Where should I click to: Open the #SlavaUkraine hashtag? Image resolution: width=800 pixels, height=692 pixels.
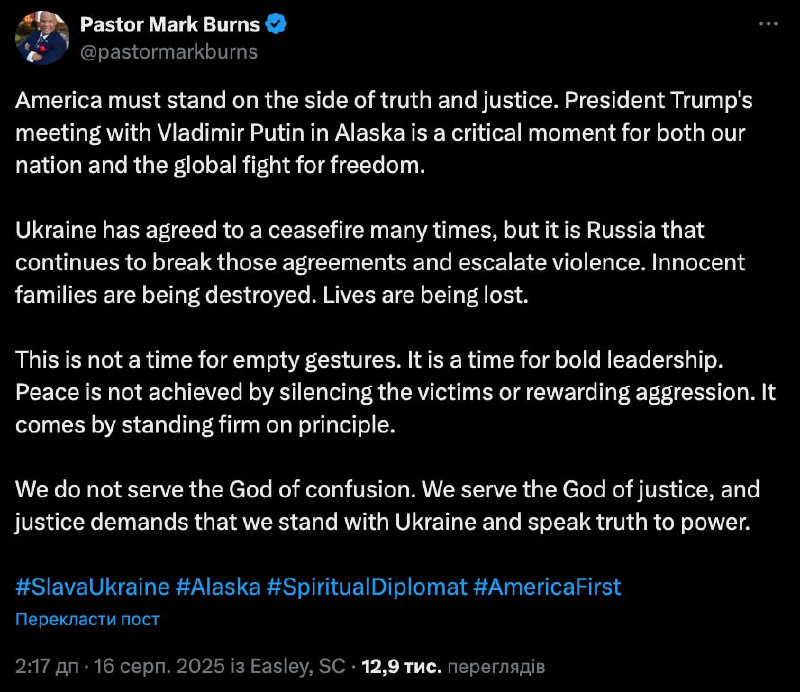[92, 586]
